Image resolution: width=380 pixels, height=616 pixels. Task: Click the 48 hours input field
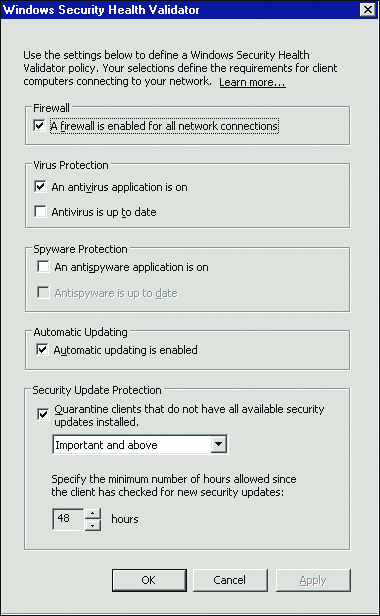click(x=68, y=519)
